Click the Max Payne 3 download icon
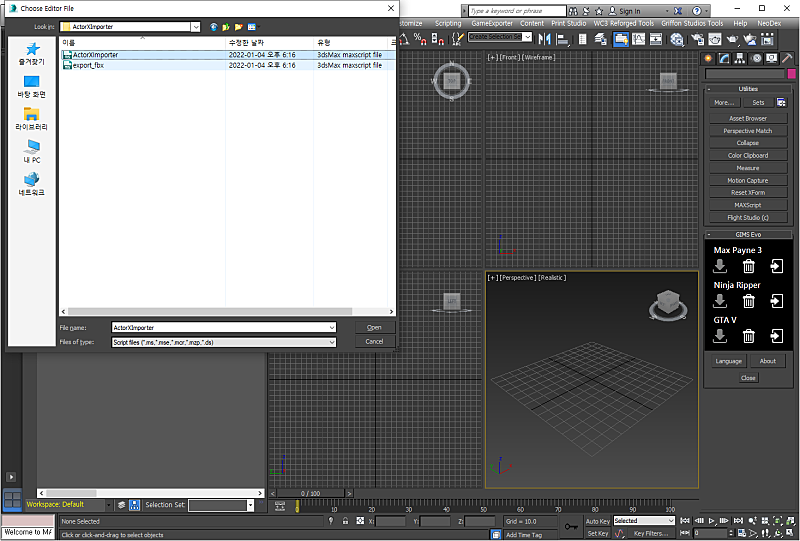Image resolution: width=800 pixels, height=541 pixels. [x=719, y=266]
